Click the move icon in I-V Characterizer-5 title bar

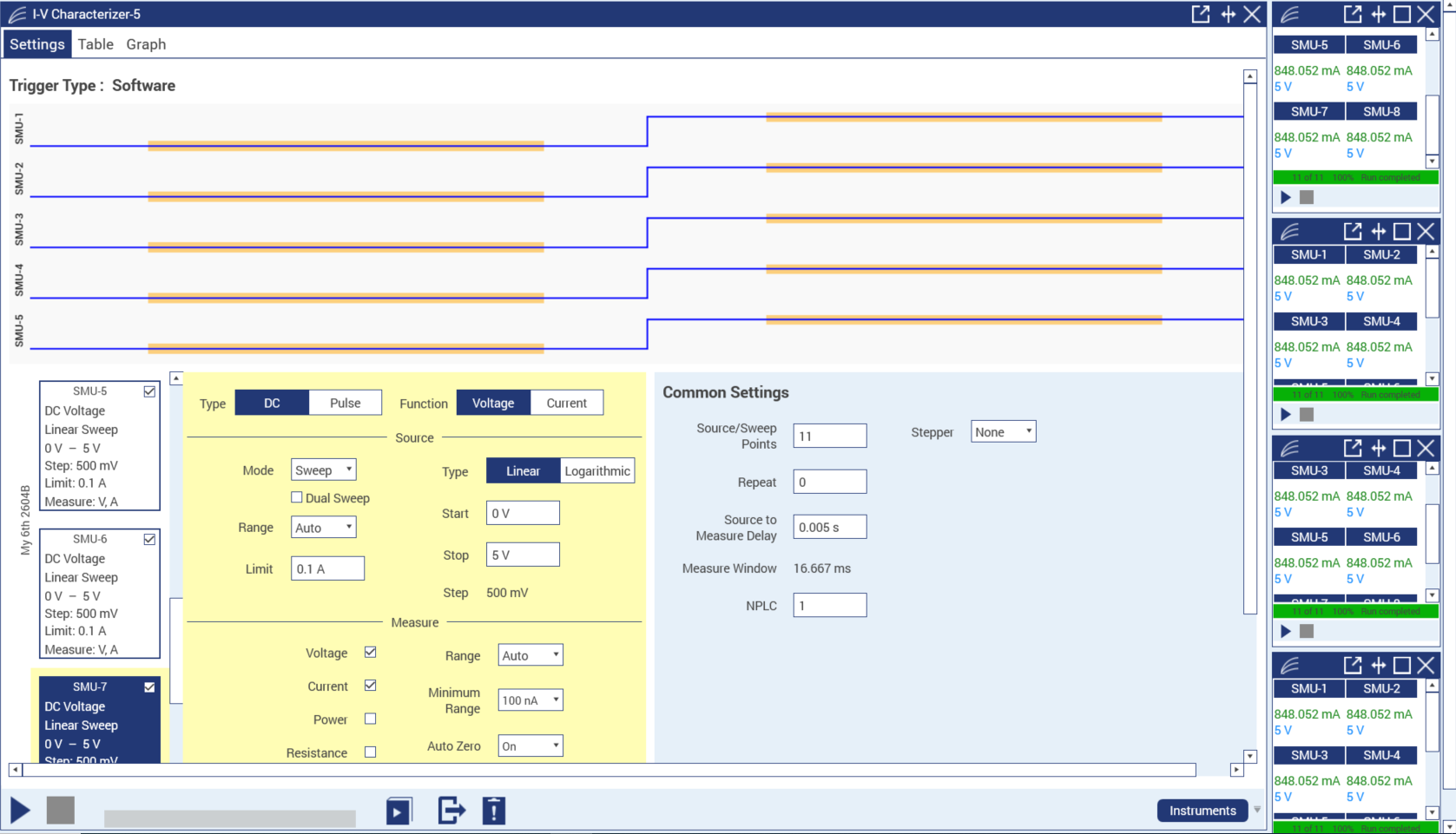click(x=1228, y=14)
